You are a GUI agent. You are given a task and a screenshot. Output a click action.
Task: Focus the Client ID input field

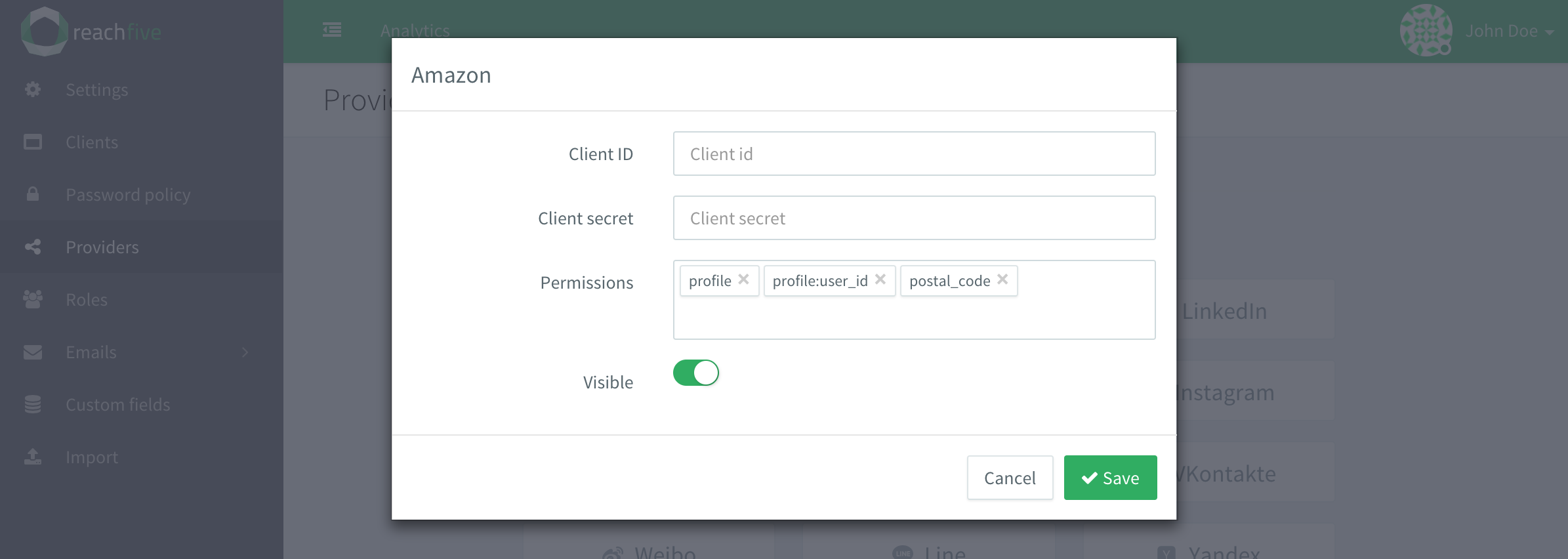click(x=914, y=154)
